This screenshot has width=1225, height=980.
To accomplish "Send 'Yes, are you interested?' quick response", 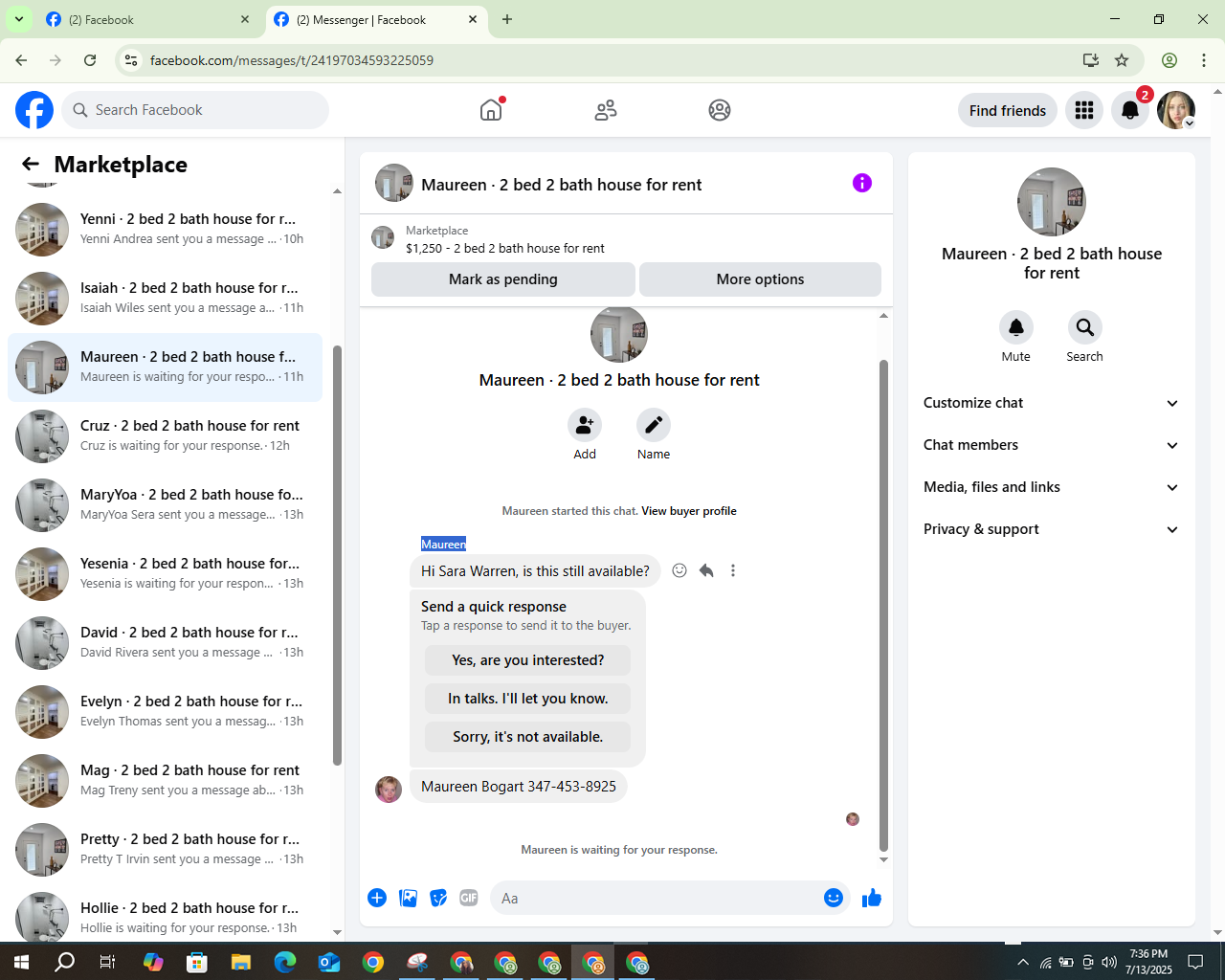I will pyautogui.click(x=527, y=660).
